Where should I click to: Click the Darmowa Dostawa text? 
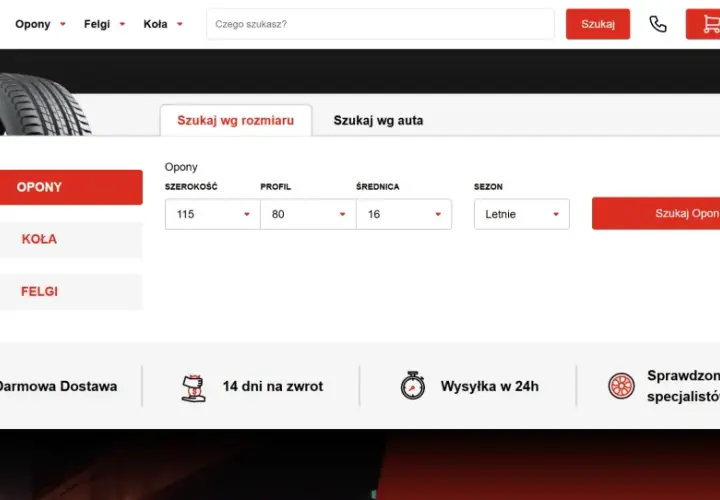click(58, 386)
